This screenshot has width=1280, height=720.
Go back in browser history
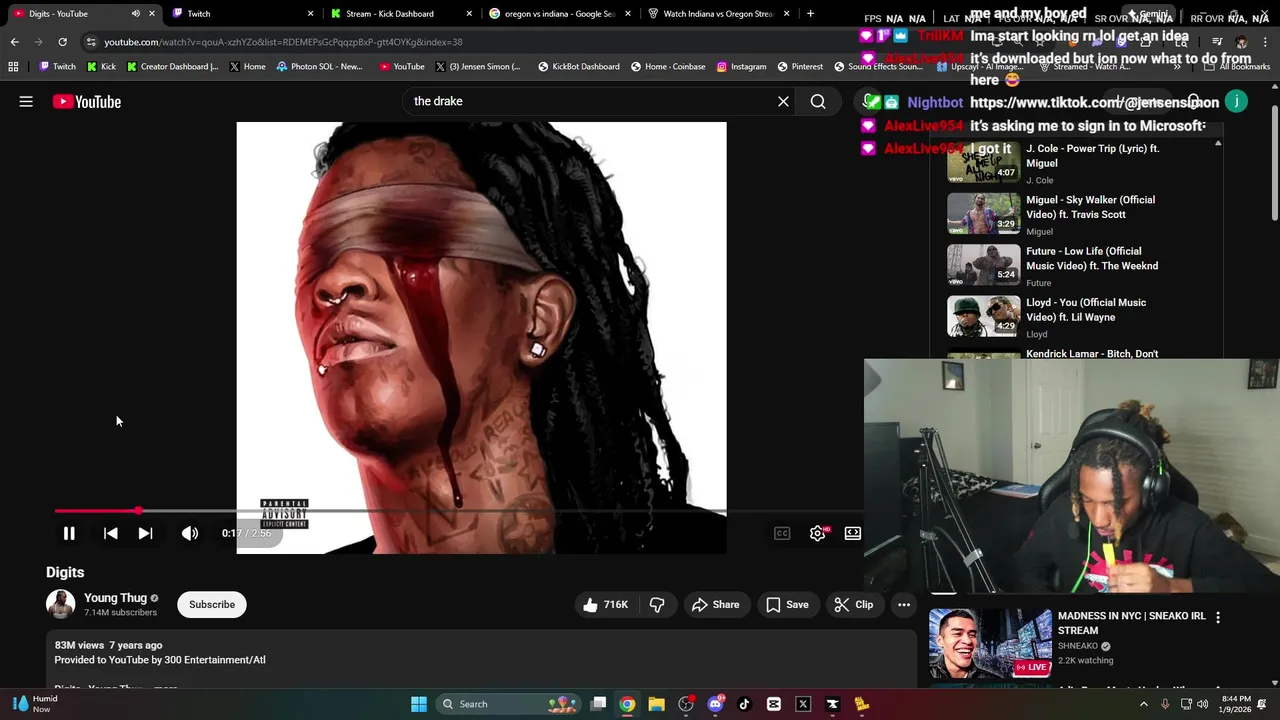tap(14, 42)
